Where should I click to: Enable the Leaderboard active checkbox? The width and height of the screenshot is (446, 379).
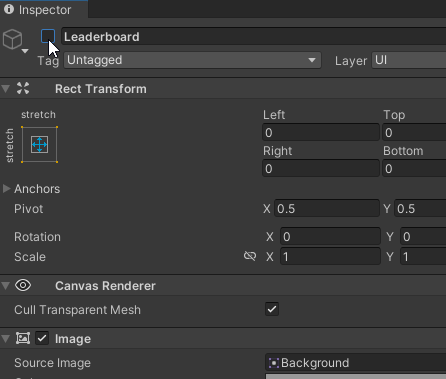coord(48,36)
